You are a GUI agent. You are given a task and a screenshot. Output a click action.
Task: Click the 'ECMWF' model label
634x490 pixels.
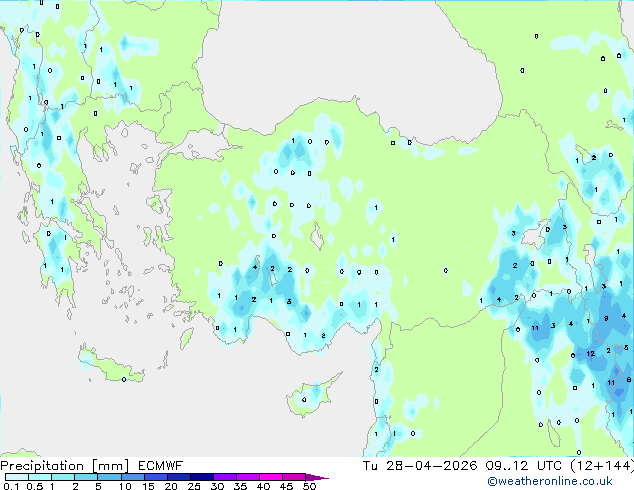pos(161,466)
